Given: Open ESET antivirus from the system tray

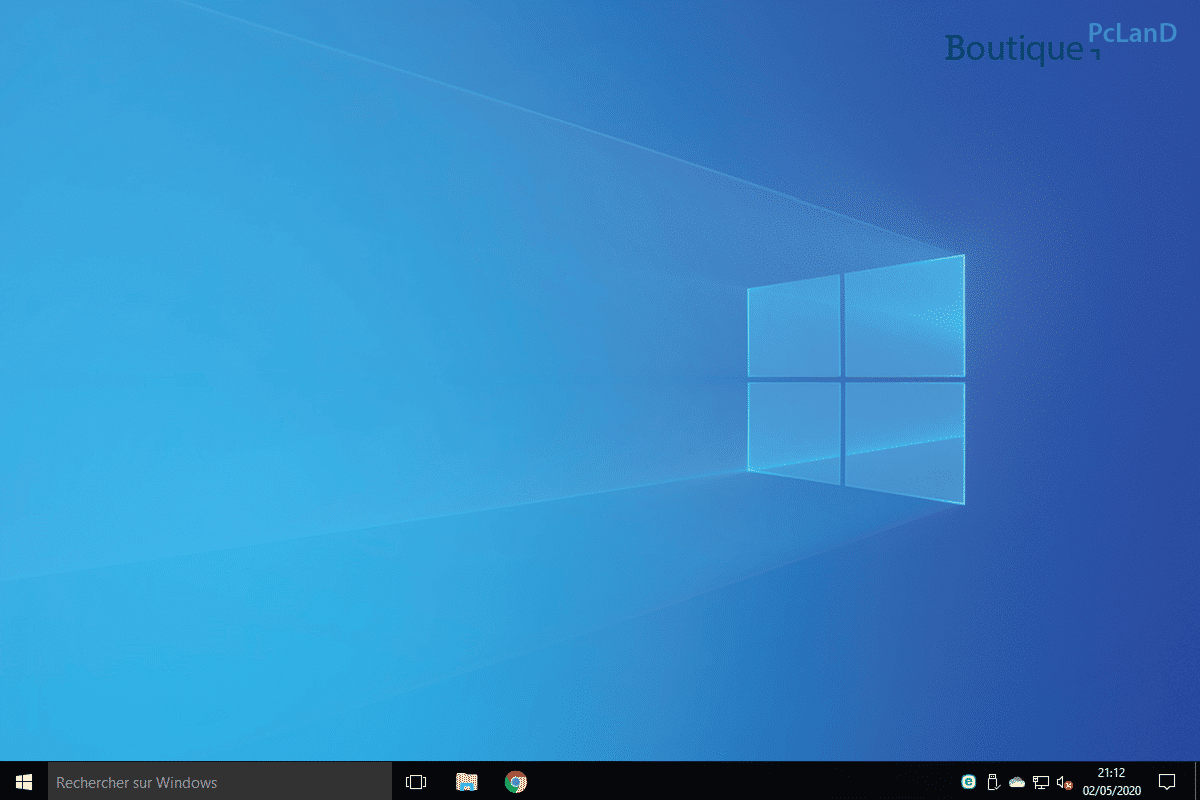Looking at the screenshot, I should tap(968, 780).
